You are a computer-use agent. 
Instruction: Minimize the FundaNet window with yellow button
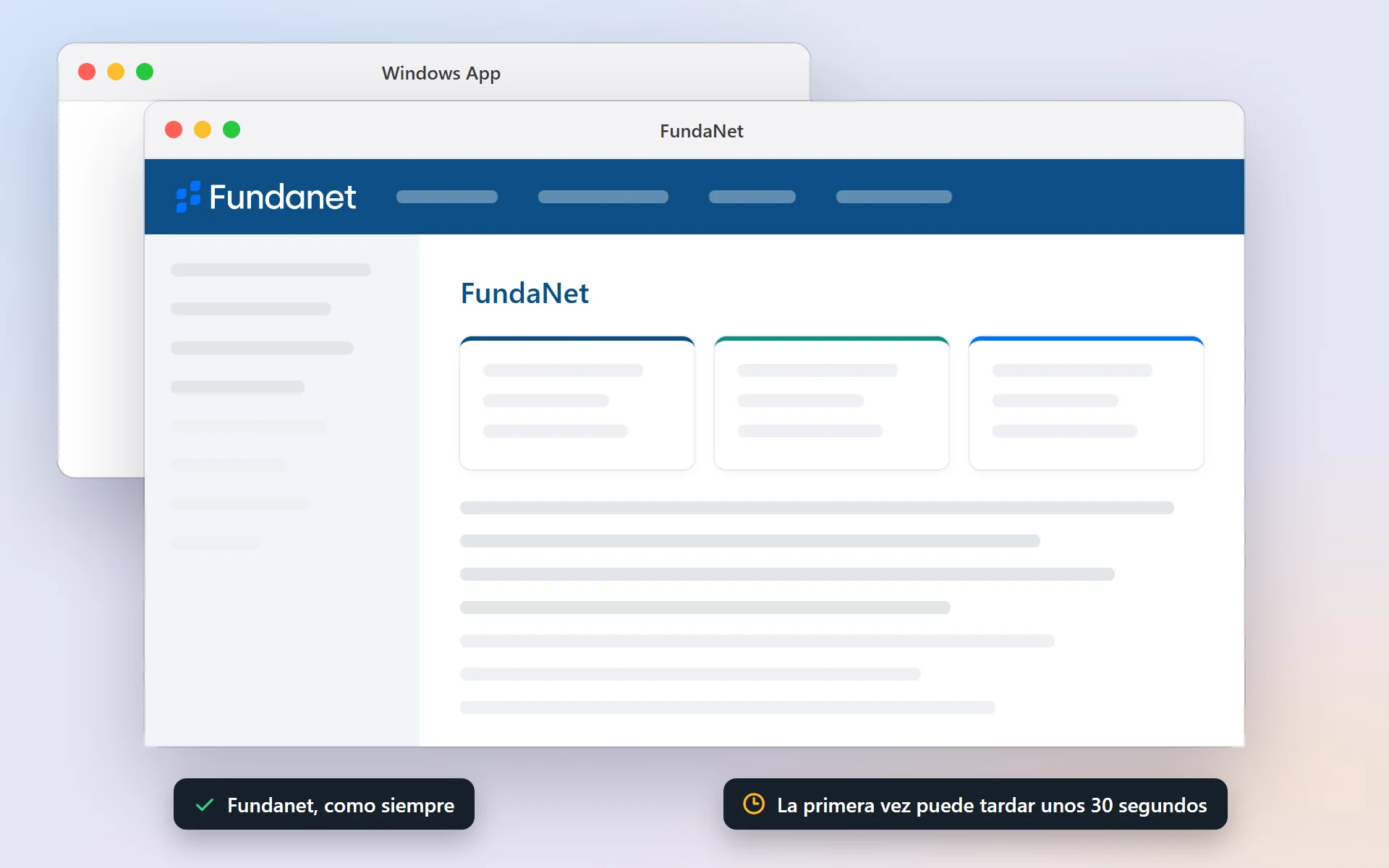(x=203, y=129)
